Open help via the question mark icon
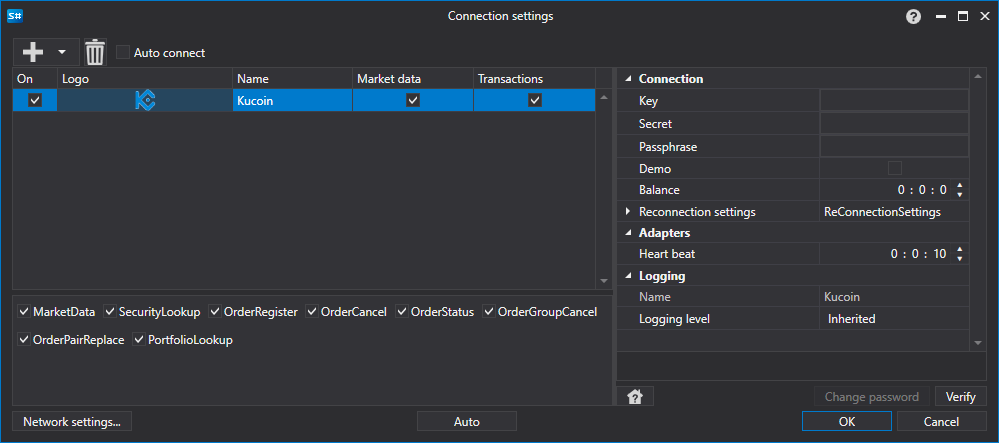The image size is (999, 443). click(913, 17)
